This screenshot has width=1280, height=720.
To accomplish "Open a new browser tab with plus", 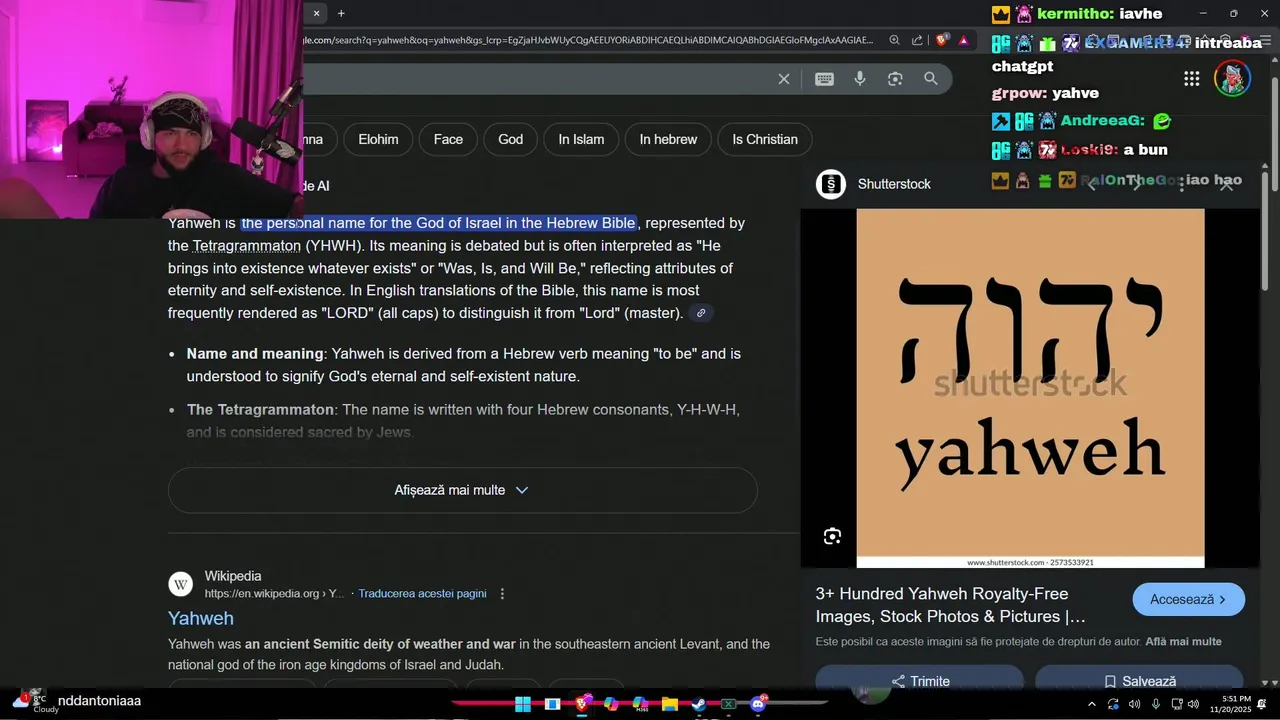I will pyautogui.click(x=341, y=13).
